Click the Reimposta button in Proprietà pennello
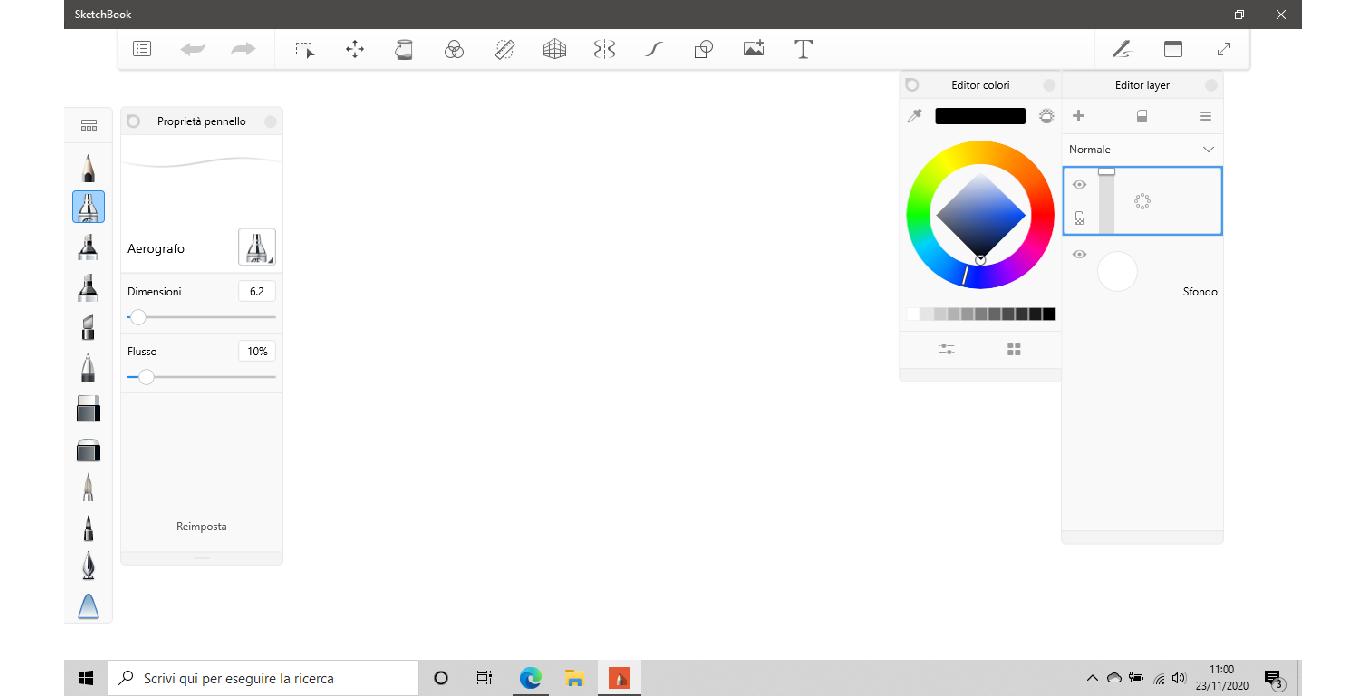The image size is (1366, 696). [200, 525]
